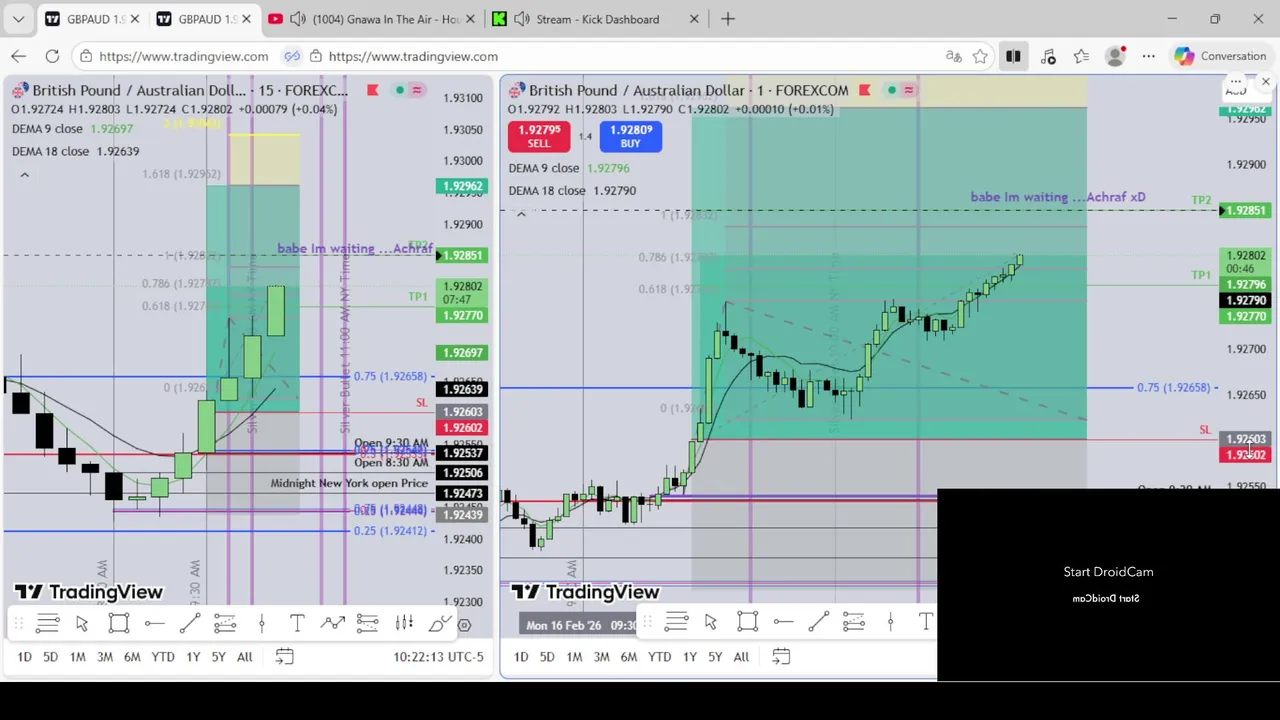Pick the trend line tool in the right chart
1280x720 pixels.
[x=818, y=623]
